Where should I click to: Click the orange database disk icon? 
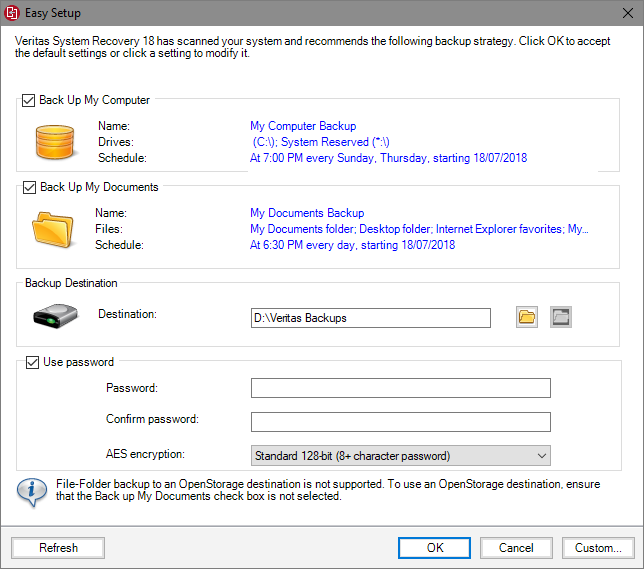pyautogui.click(x=55, y=142)
